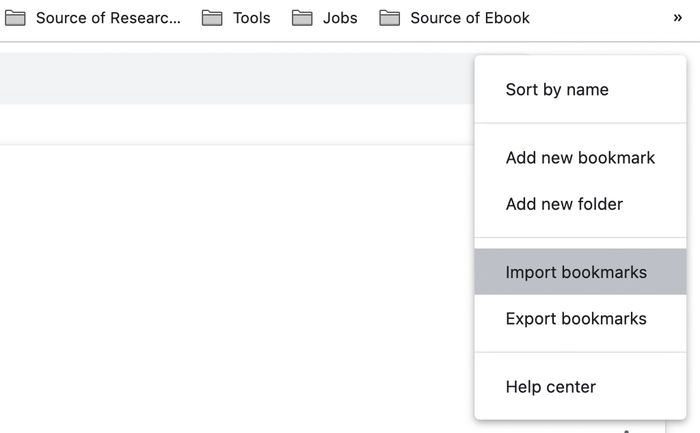Click blank bookmarks bar space left of »
The width and height of the screenshot is (700, 433).
[x=598, y=18]
